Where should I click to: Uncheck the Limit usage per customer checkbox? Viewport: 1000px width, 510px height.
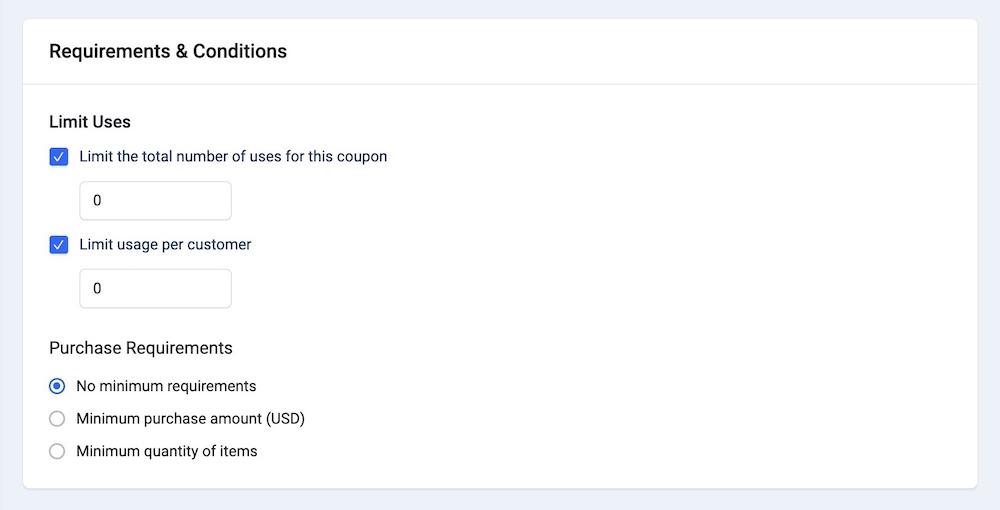point(58,245)
